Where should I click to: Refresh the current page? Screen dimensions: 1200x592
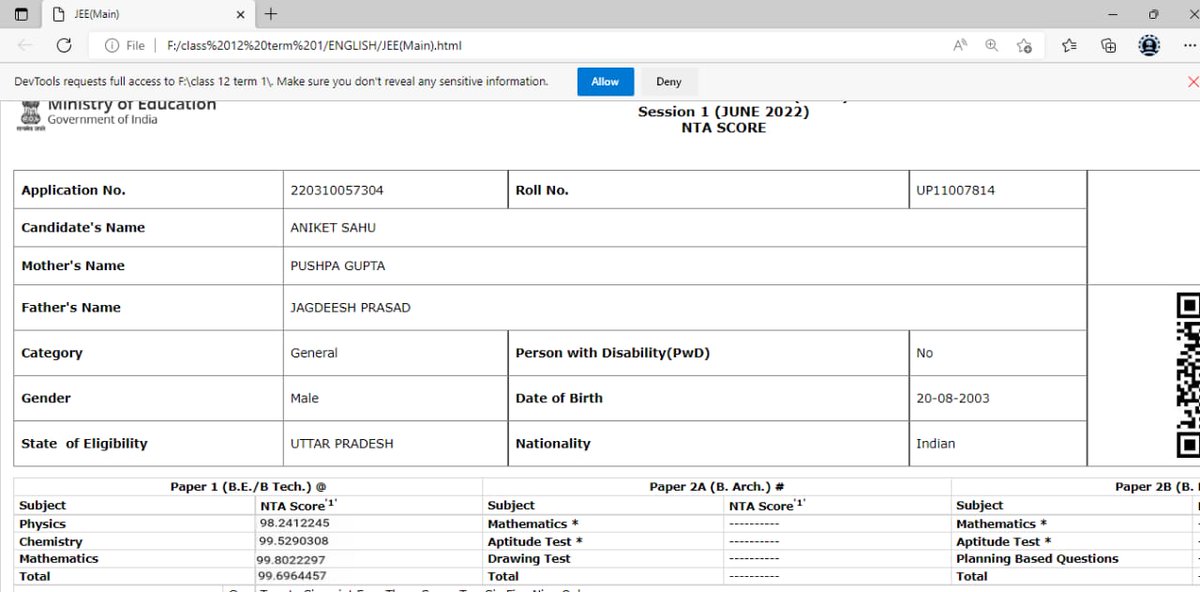point(64,45)
